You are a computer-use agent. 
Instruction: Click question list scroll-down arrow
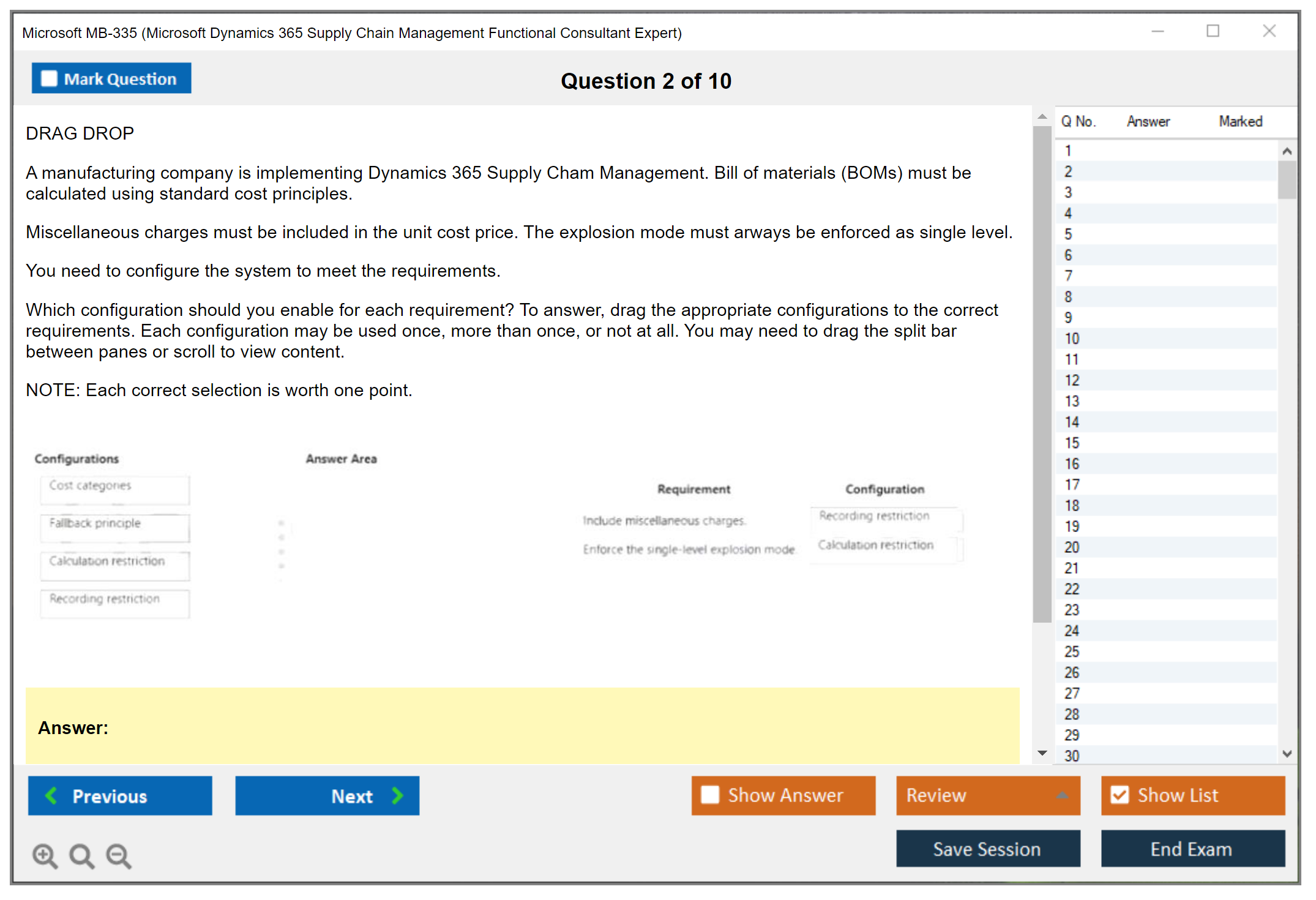coord(1287,754)
